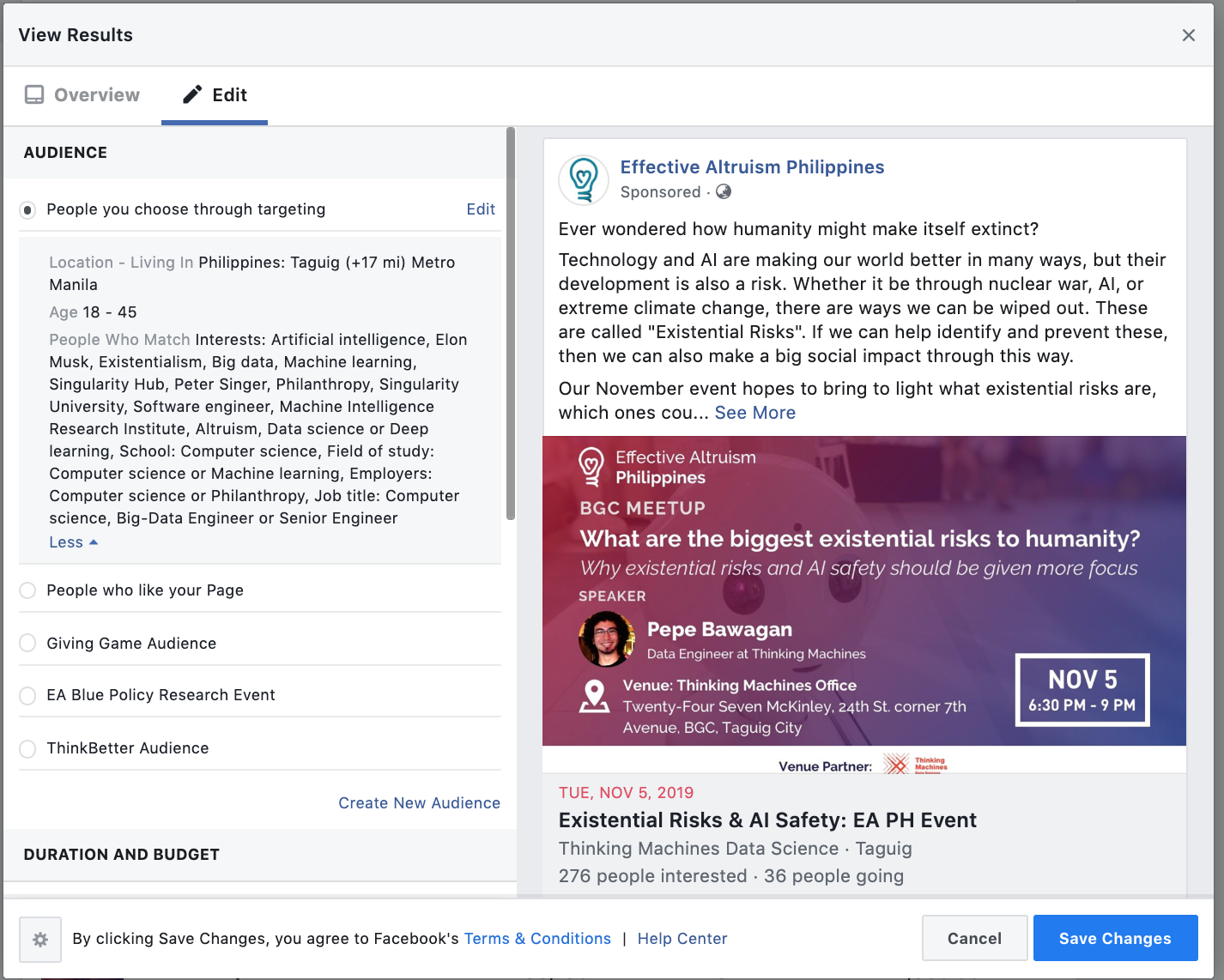
Task: Click the event banner image
Action: coord(864,605)
